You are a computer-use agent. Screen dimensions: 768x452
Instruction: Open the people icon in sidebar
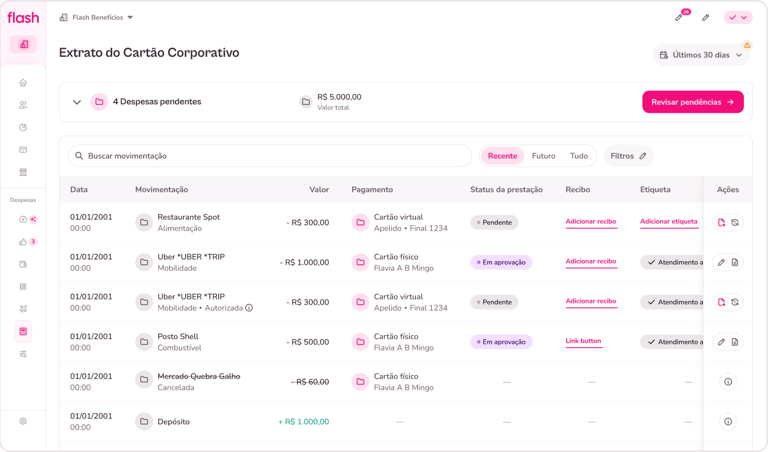(23, 105)
